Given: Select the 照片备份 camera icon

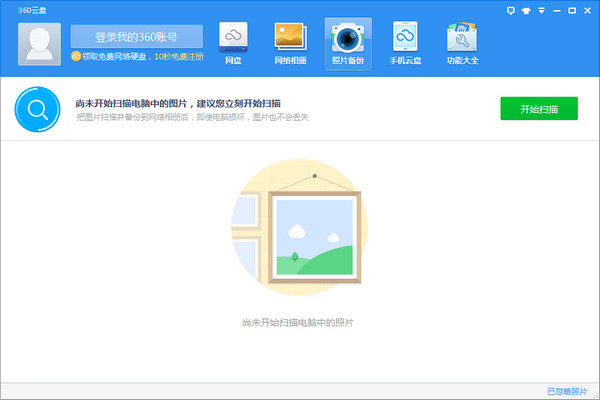Looking at the screenshot, I should [348, 42].
